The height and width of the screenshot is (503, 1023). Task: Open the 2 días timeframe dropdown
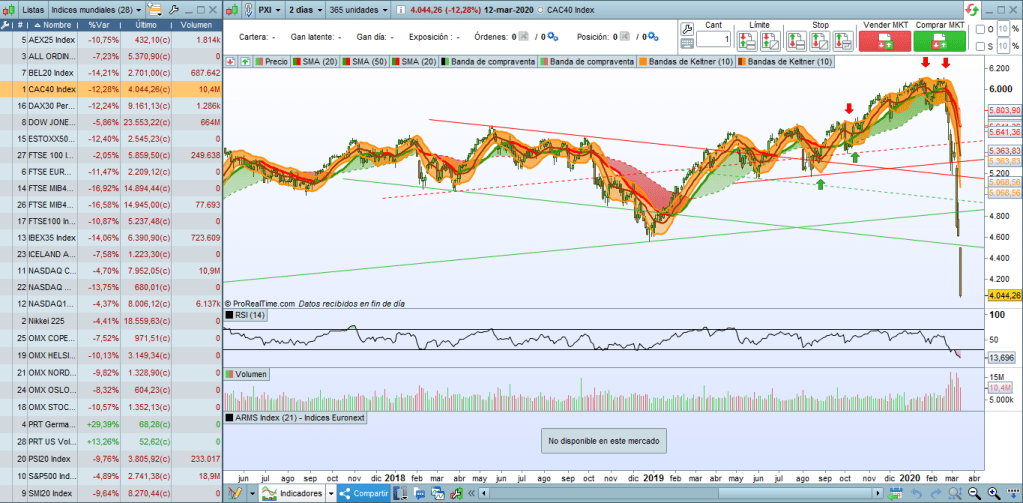tap(303, 9)
